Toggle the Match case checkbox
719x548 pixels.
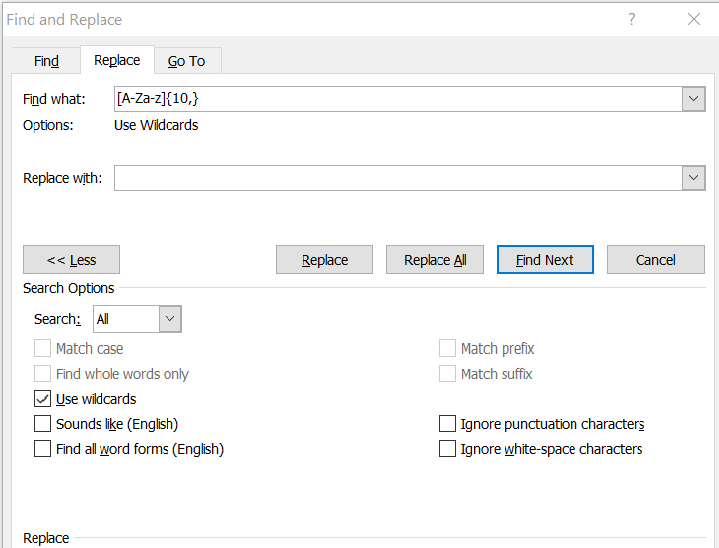coord(42,349)
